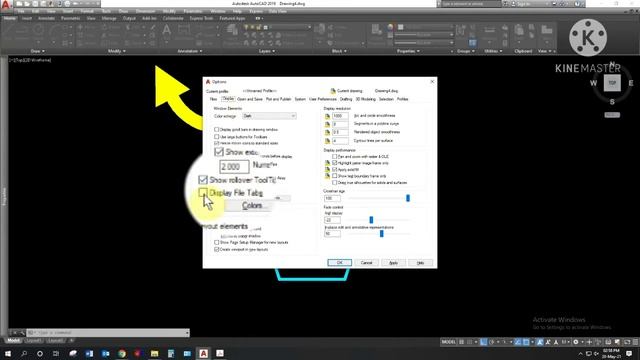Click the Xref display fade slider handle

tap(371, 220)
